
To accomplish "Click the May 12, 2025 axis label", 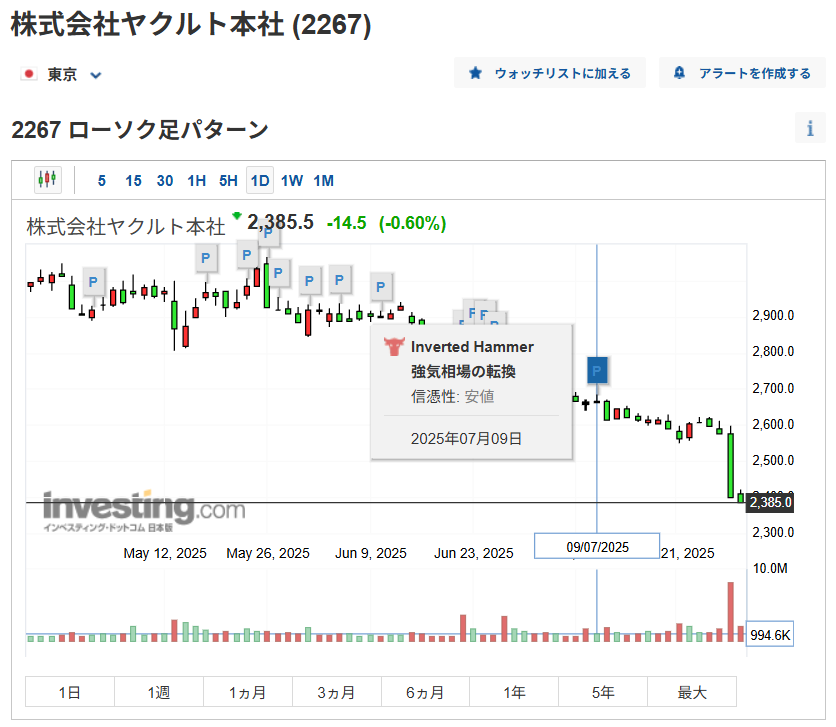I will click(165, 553).
